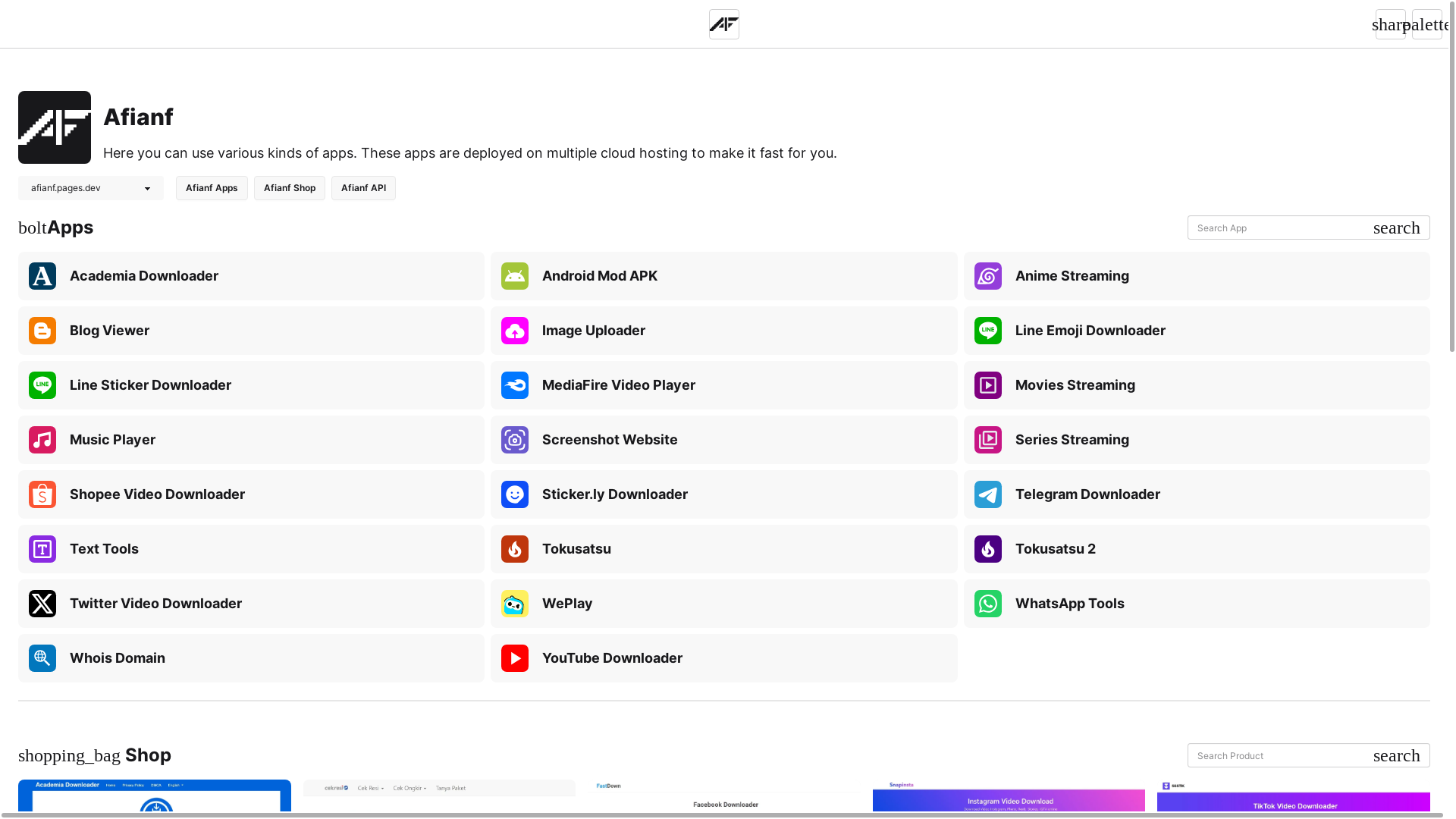Click the Screenshot Website camera icon
The image size is (1456, 819).
point(515,440)
